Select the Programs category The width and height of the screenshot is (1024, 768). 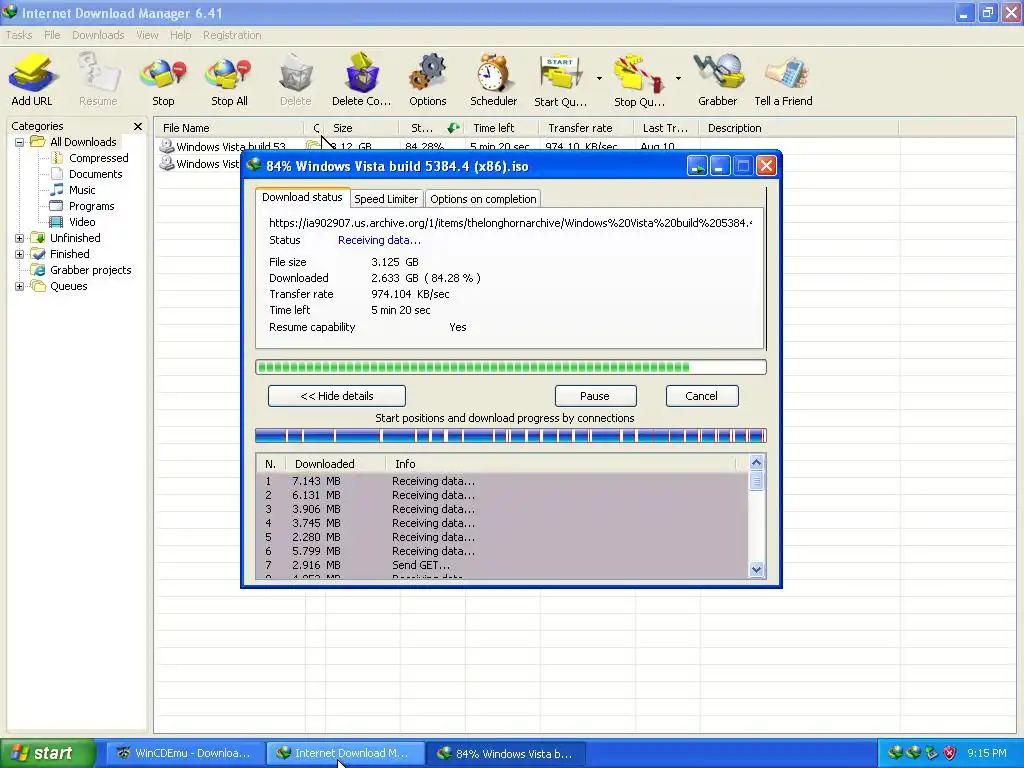tap(91, 206)
